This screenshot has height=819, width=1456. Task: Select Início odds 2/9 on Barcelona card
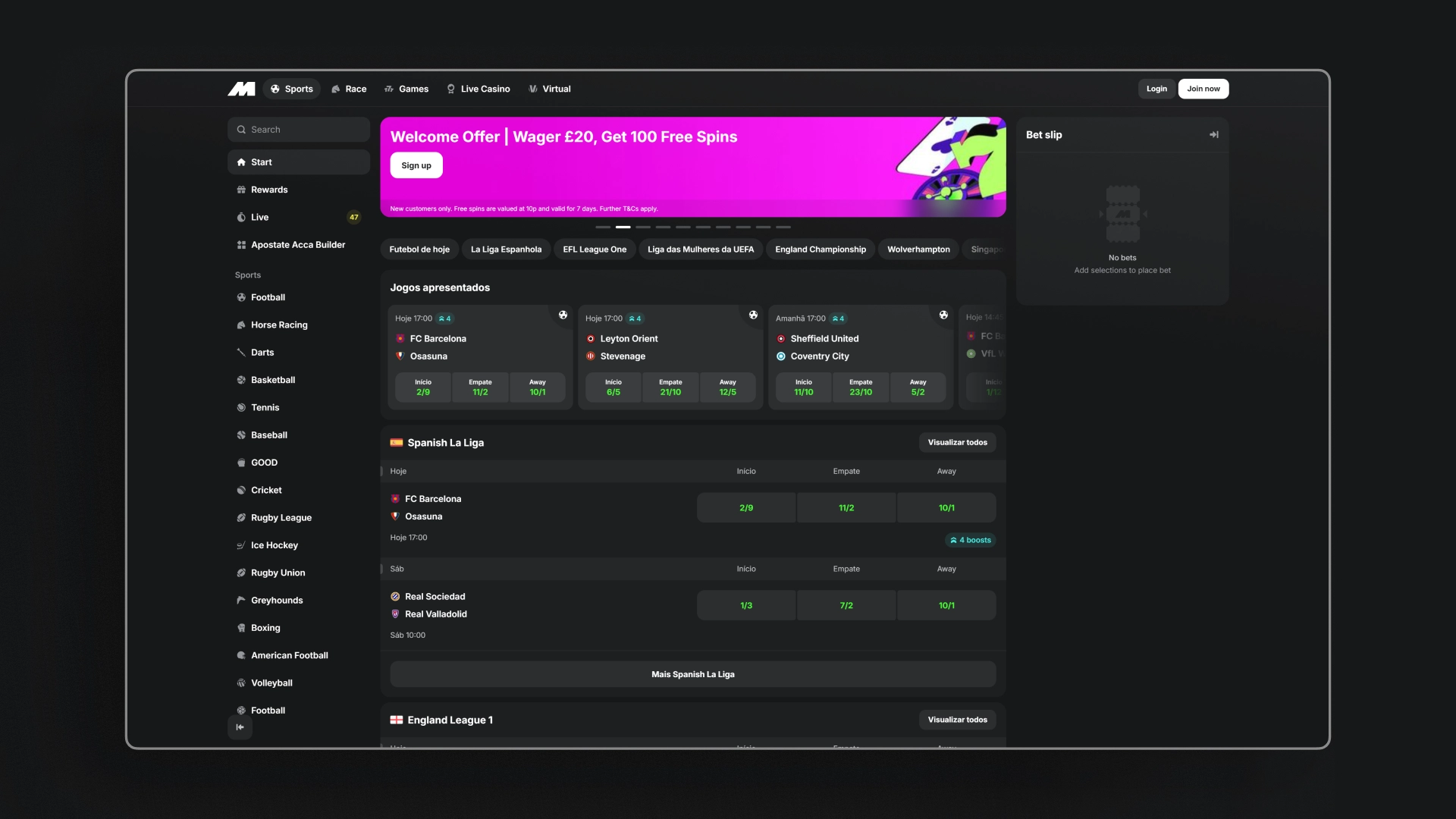[423, 388]
